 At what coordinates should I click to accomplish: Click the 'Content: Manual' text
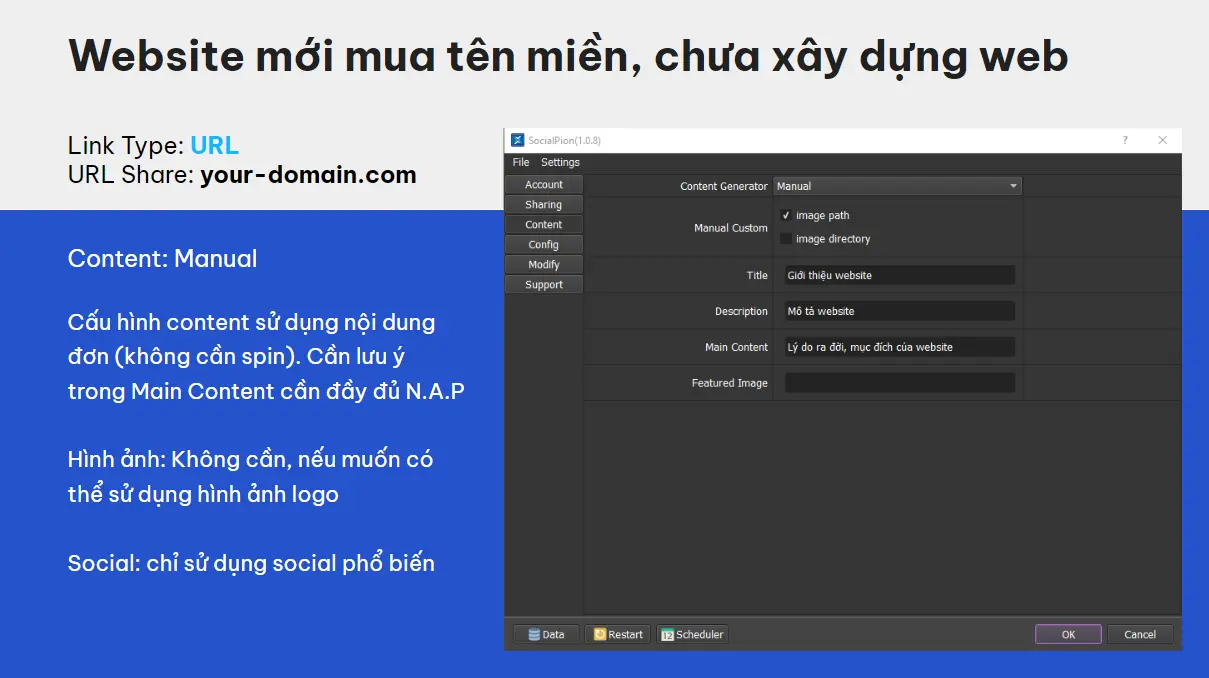(163, 258)
